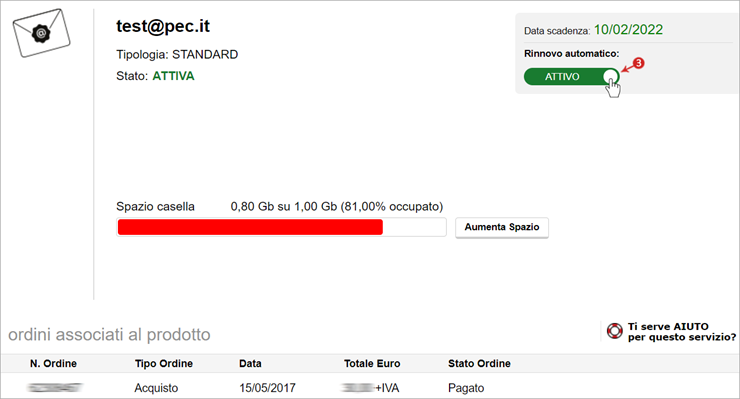Click the red step 3 marker badge
740x399 pixels.
(x=638, y=63)
